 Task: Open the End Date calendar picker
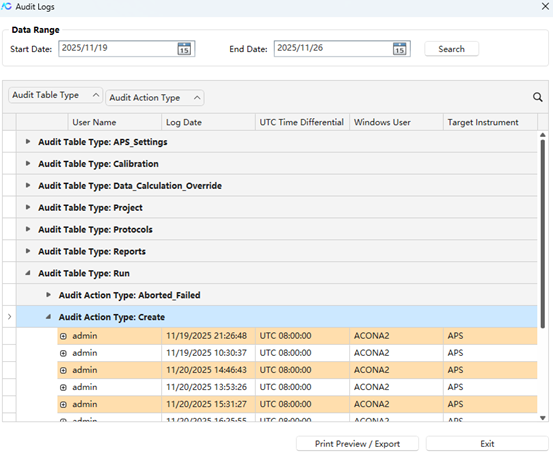pos(399,49)
